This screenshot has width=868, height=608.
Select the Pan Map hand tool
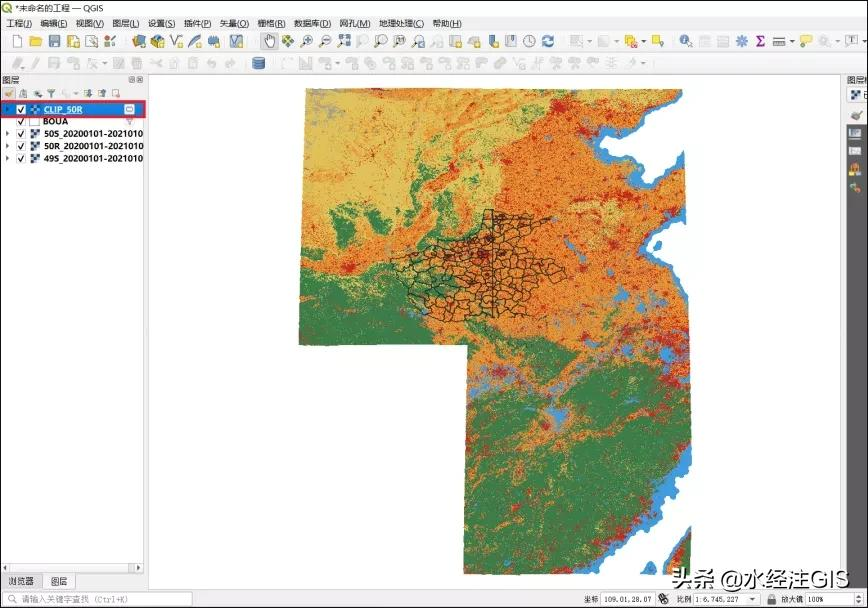[x=269, y=41]
